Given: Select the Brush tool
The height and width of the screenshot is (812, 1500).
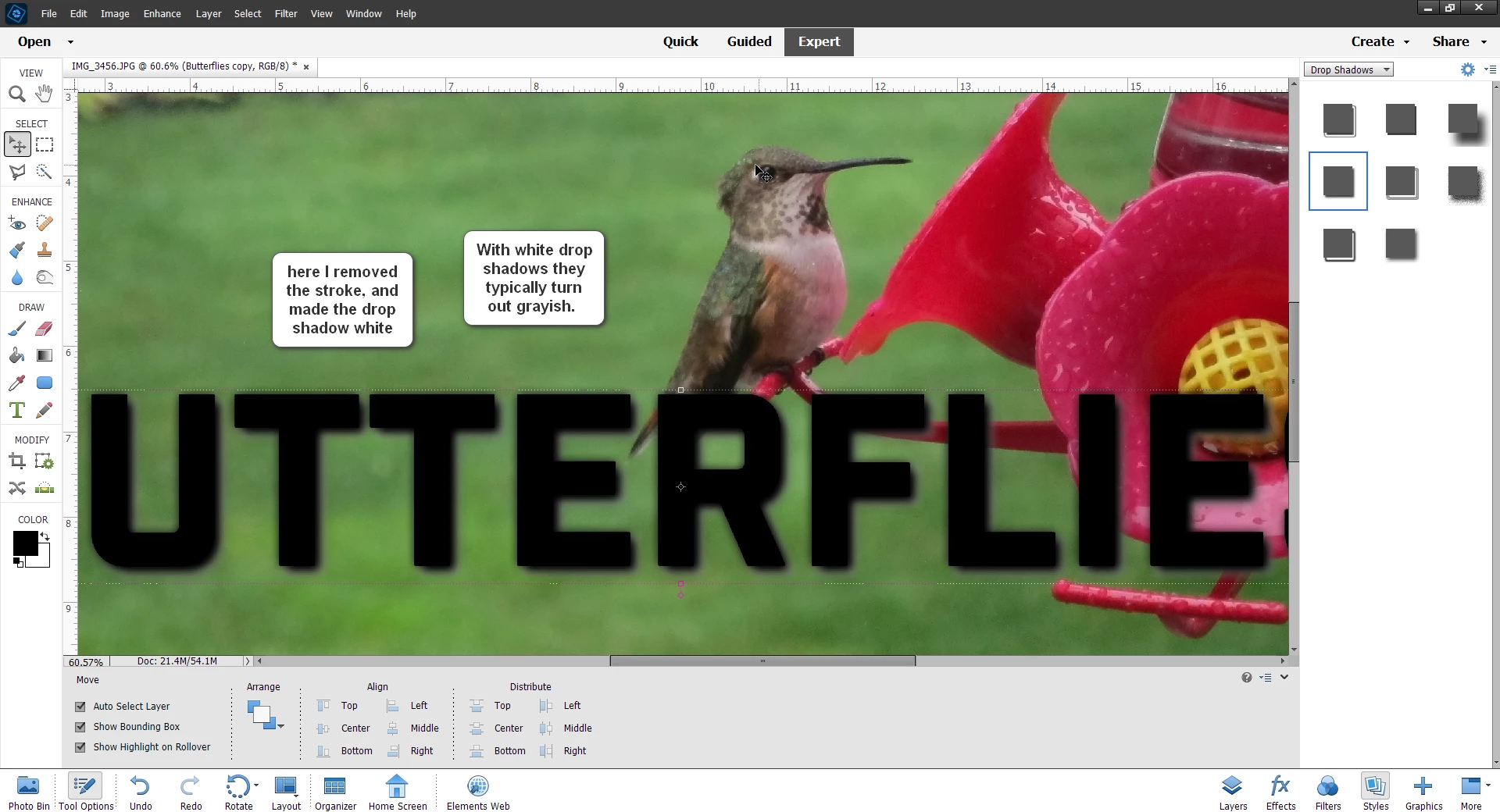Looking at the screenshot, I should point(17,329).
